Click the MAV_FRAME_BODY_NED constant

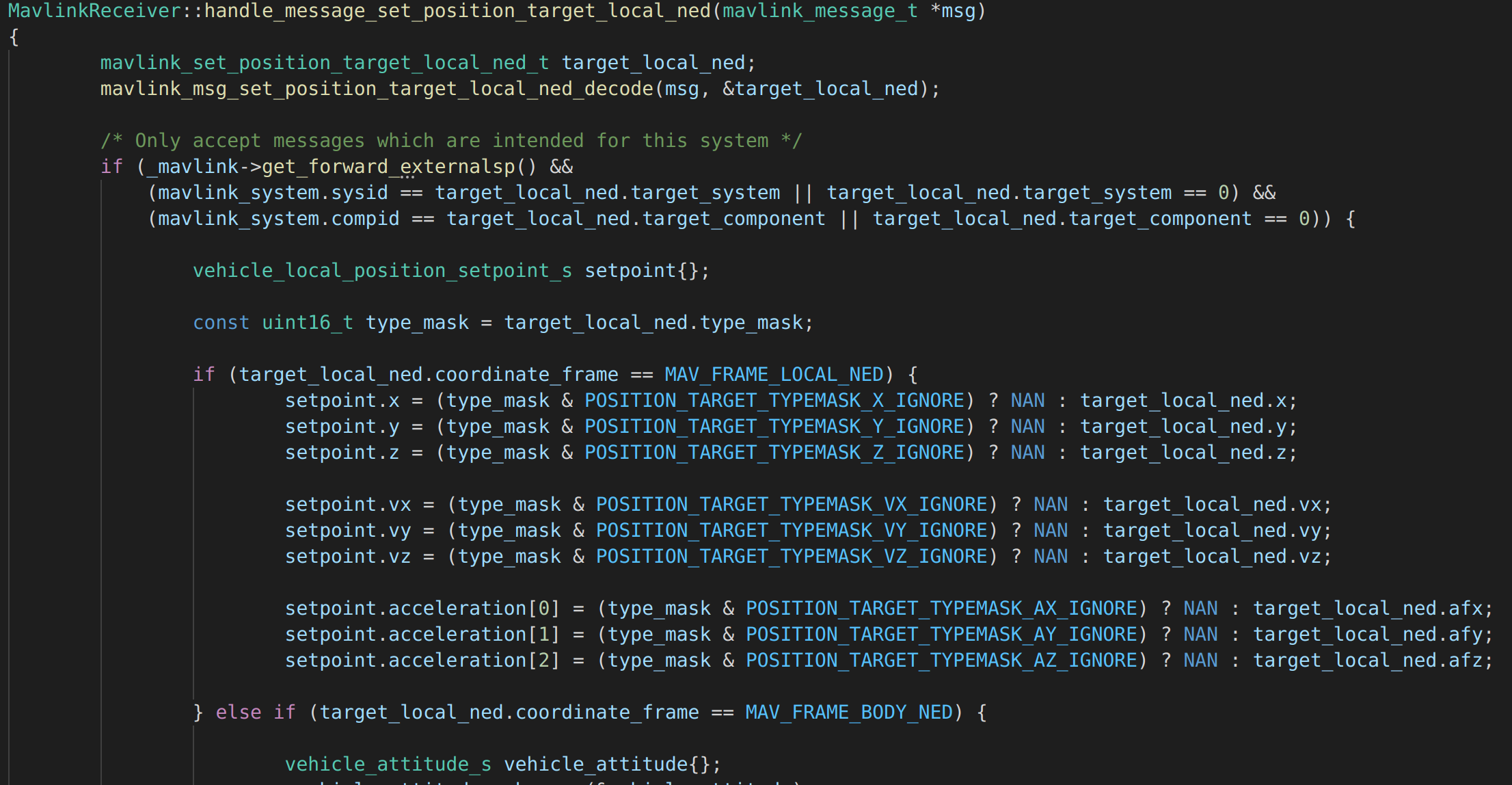[849, 713]
